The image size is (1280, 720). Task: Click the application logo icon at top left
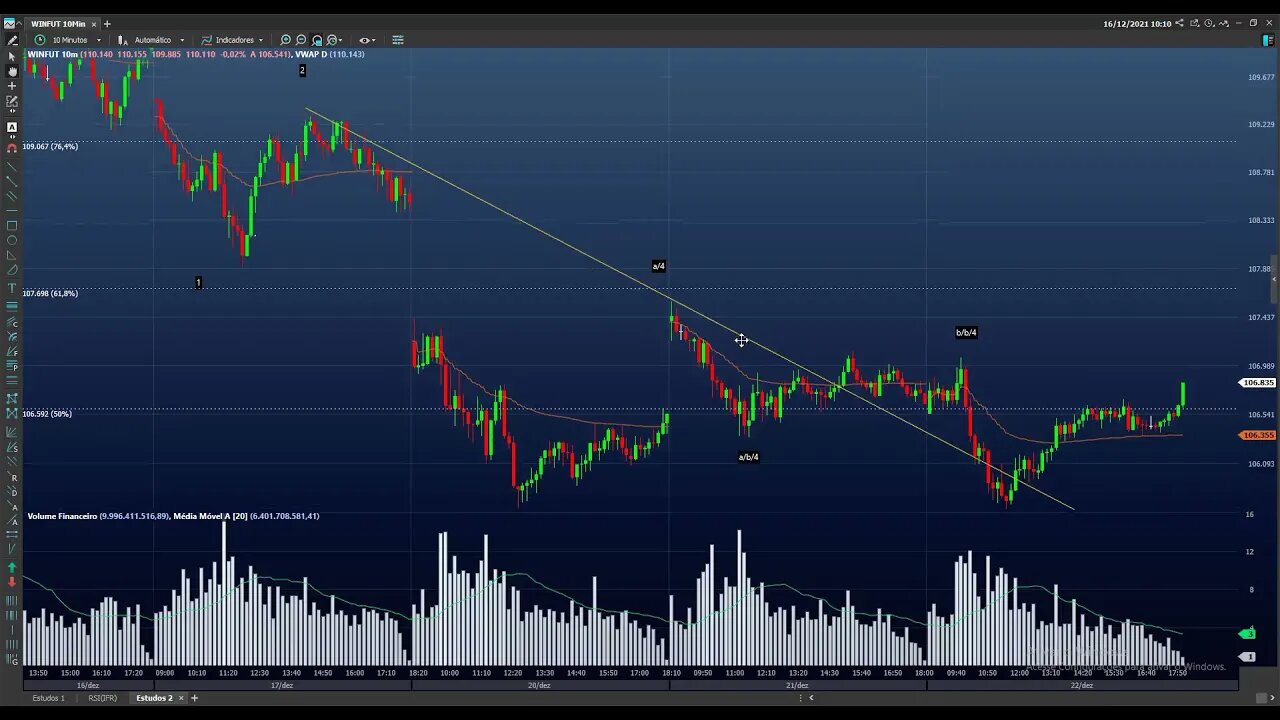pos(10,23)
